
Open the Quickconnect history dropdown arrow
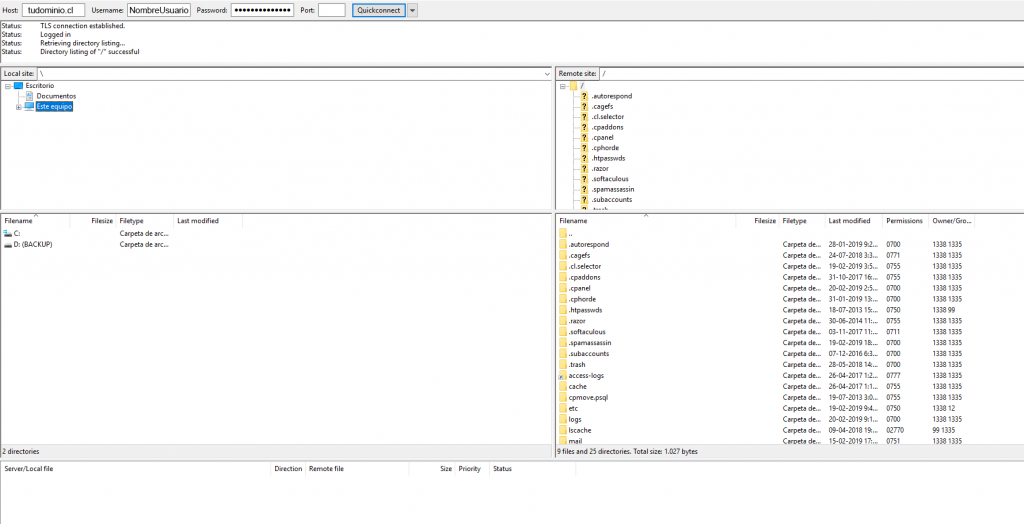coord(413,10)
